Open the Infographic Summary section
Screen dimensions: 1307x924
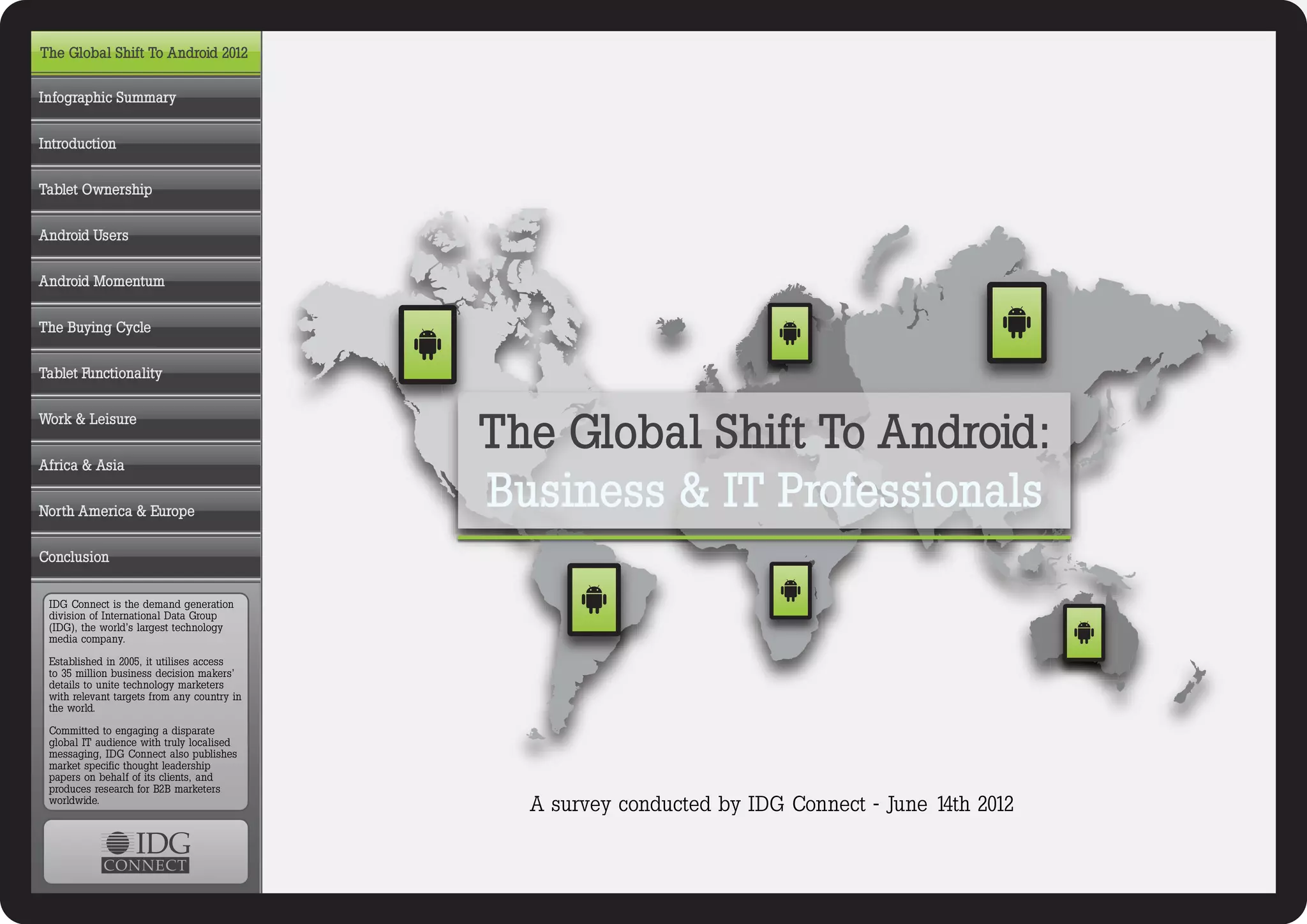146,98
